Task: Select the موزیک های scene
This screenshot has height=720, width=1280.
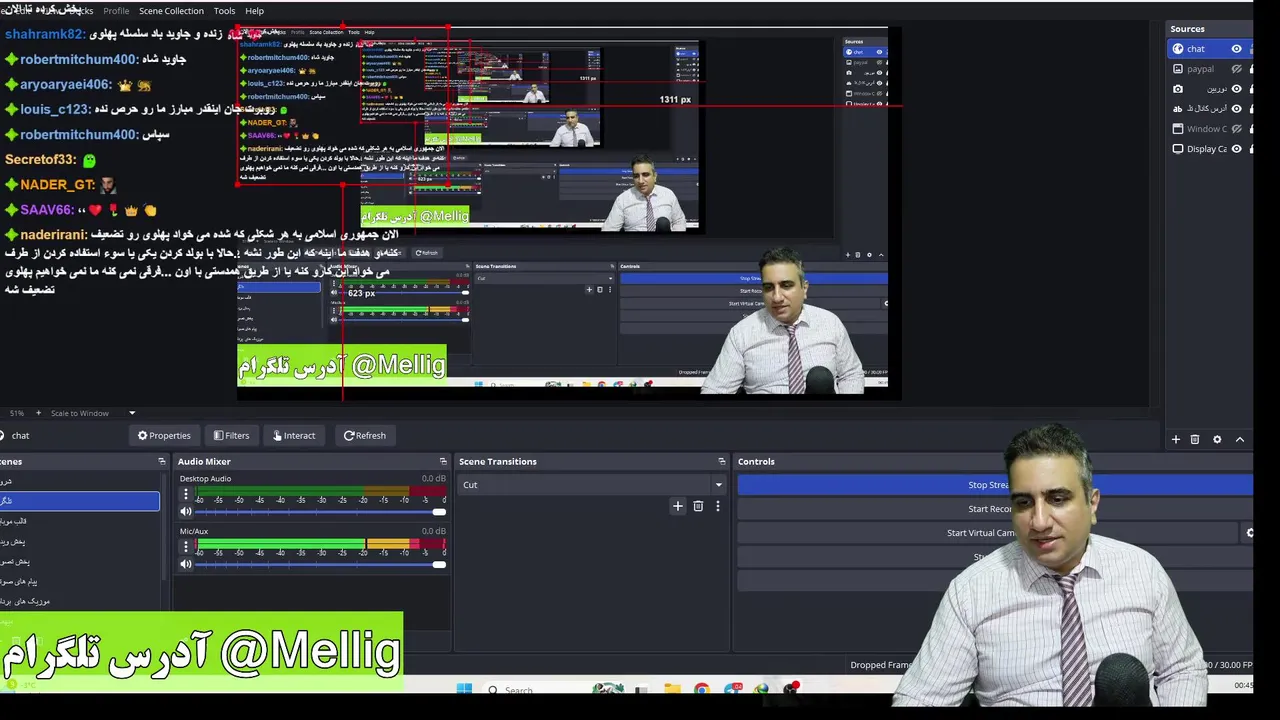Action: click(80, 601)
